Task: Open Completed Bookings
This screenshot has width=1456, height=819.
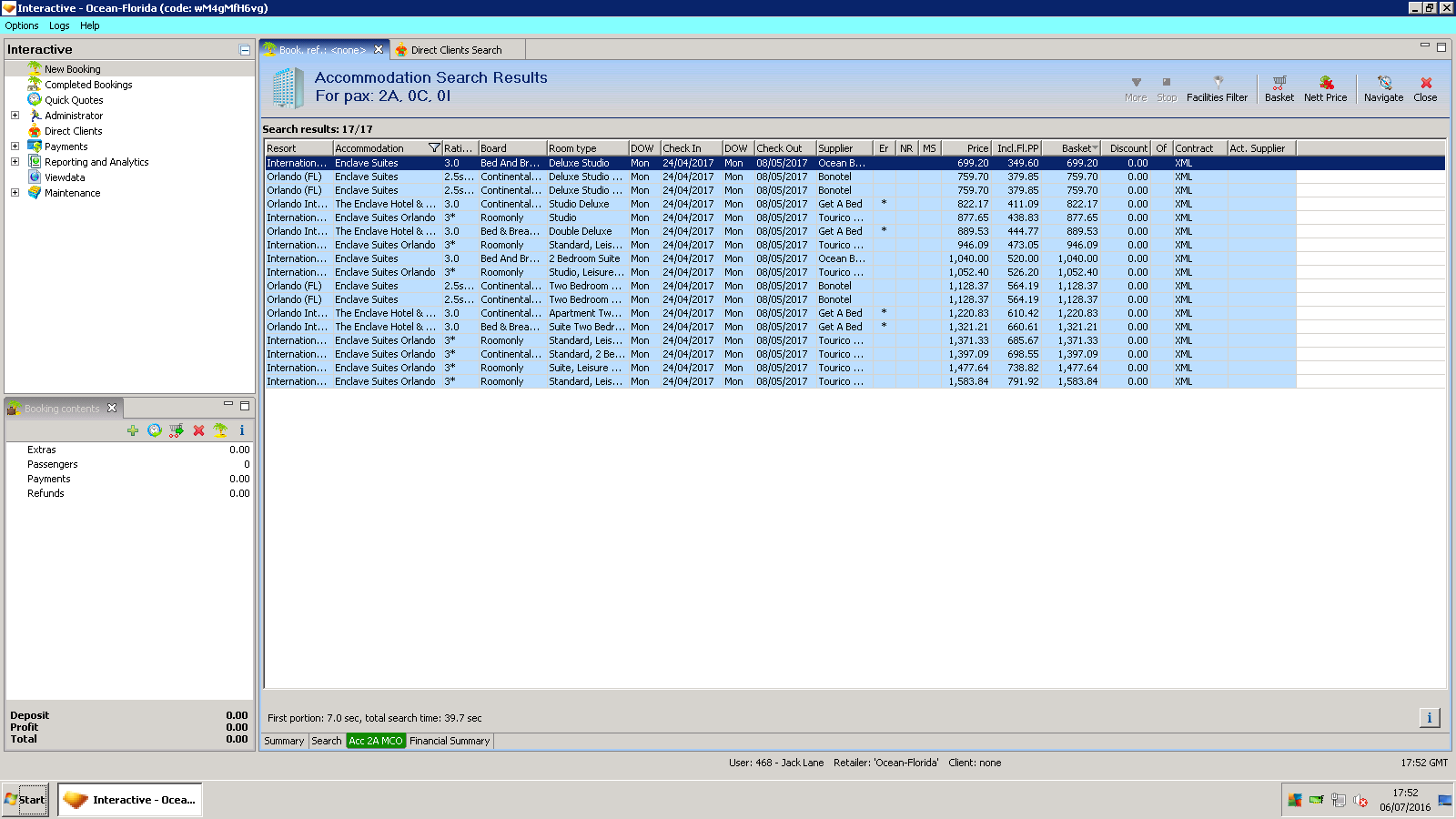Action: [88, 85]
